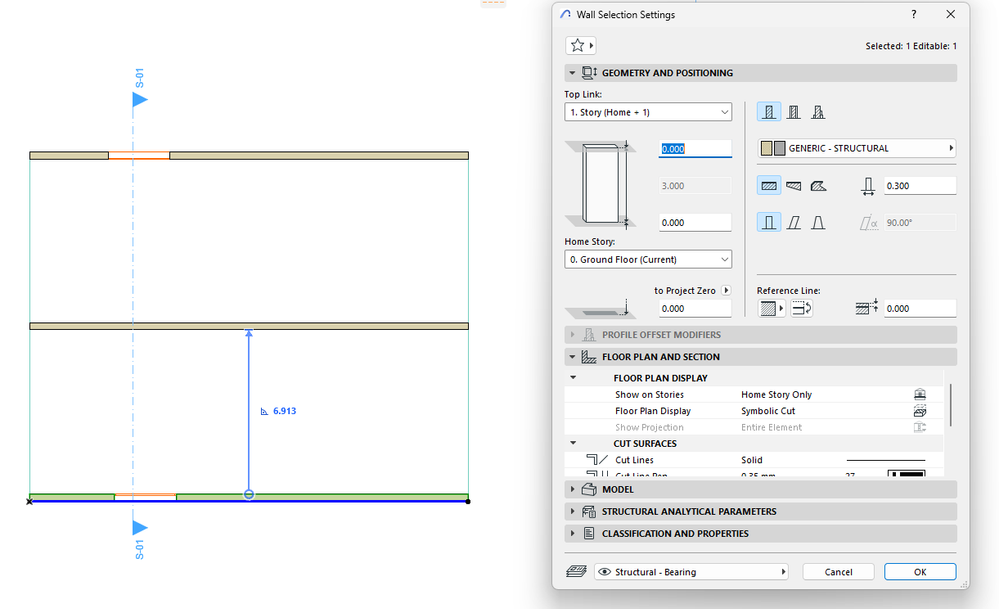Screen dimensions: 999x609
Task: Collapse the FLOOR PLAN DISPLAY group
Action: point(573,378)
